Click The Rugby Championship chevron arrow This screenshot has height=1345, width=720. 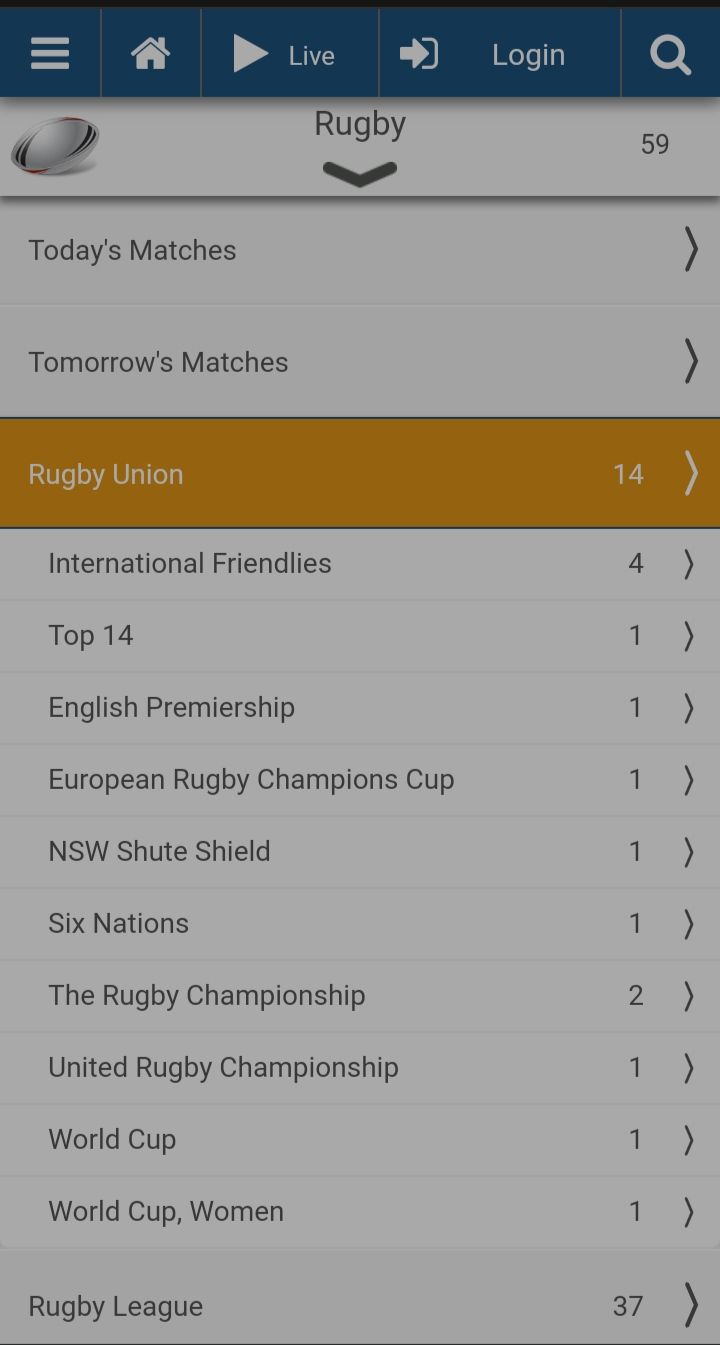click(x=689, y=995)
